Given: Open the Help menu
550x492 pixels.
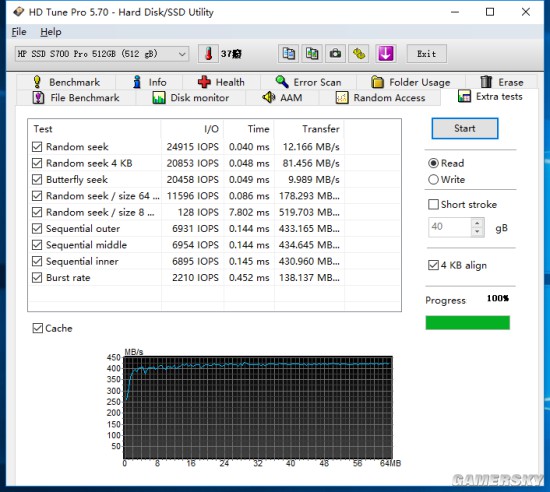Looking at the screenshot, I should (51, 32).
